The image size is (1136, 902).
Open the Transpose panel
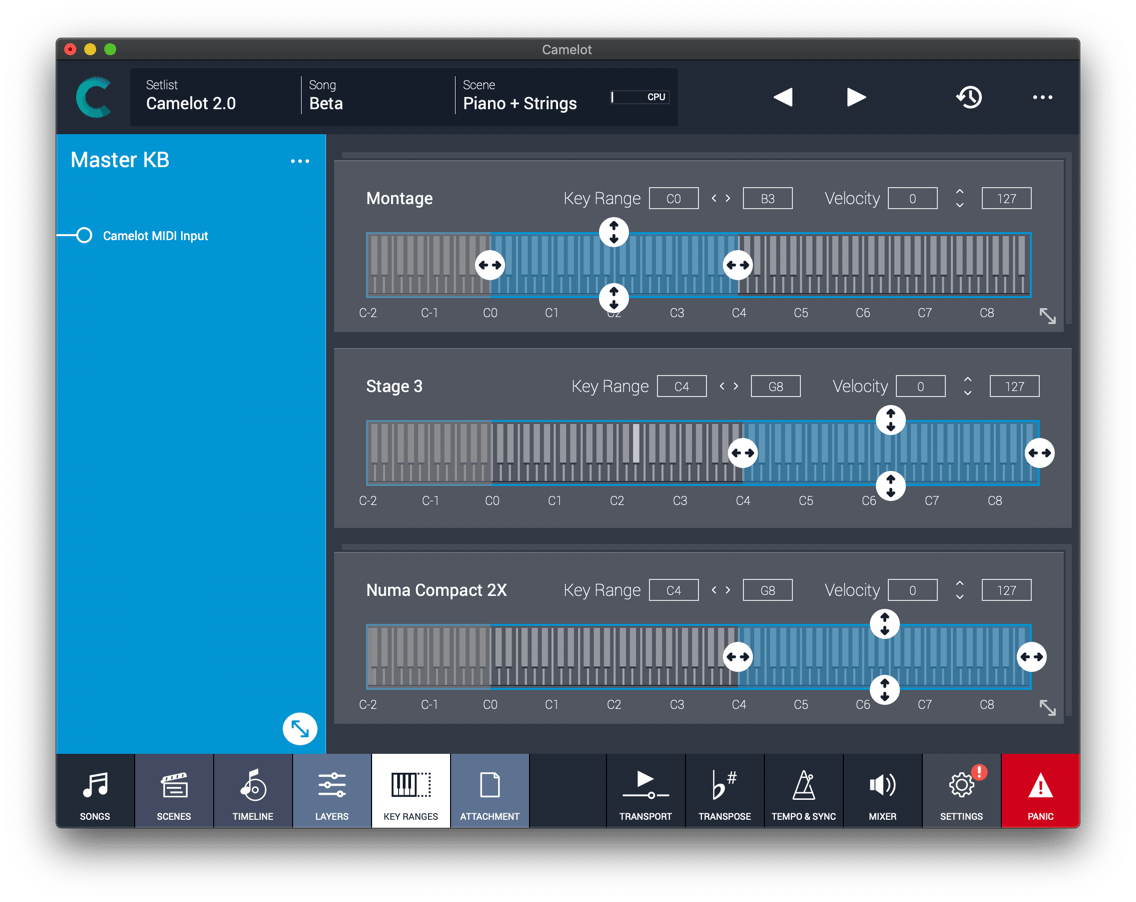click(724, 790)
